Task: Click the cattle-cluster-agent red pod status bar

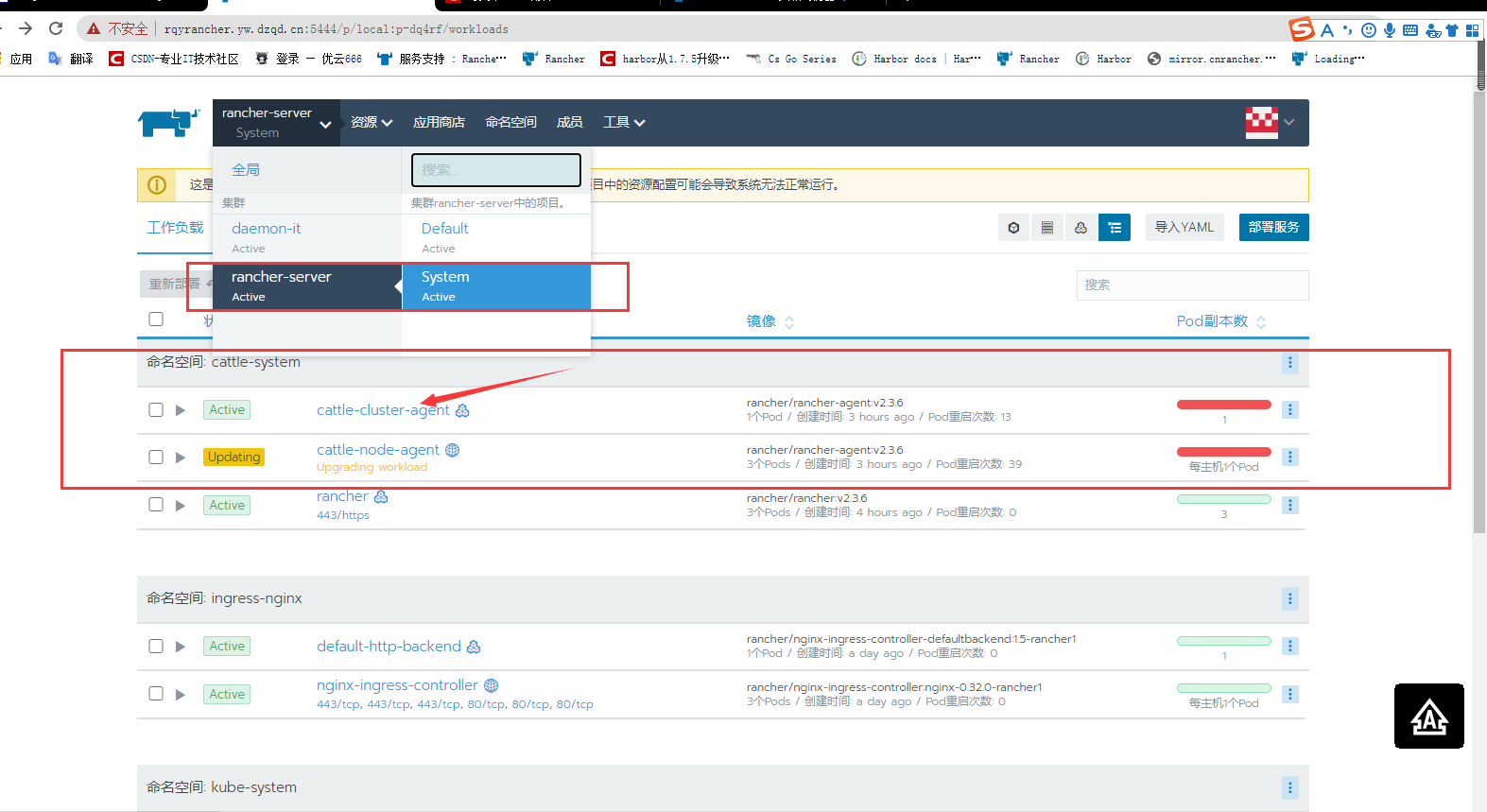Action: (1224, 405)
